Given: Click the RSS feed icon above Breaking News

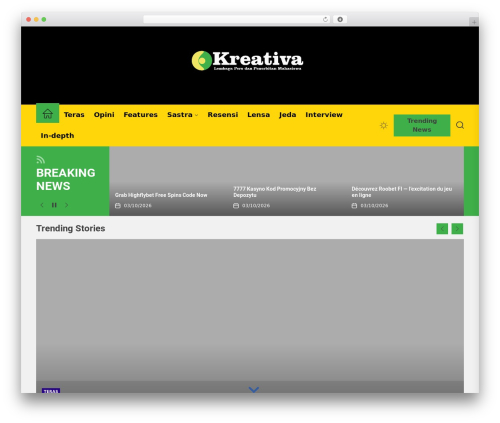Looking at the screenshot, I should [40, 160].
